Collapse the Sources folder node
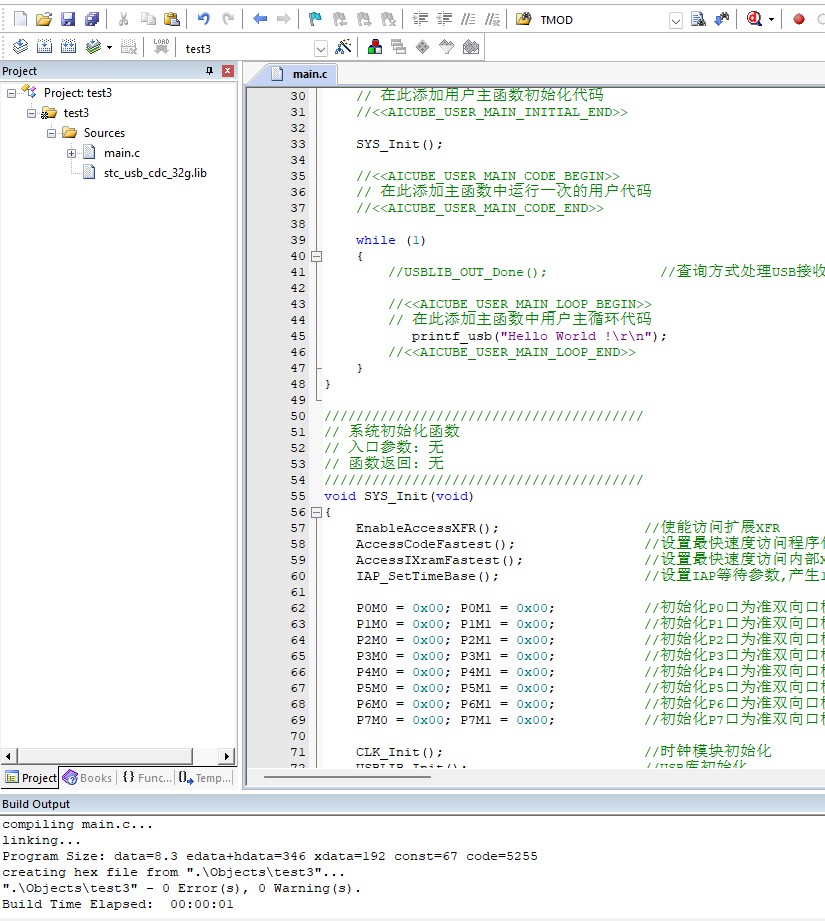The image size is (825, 921). tap(51, 133)
